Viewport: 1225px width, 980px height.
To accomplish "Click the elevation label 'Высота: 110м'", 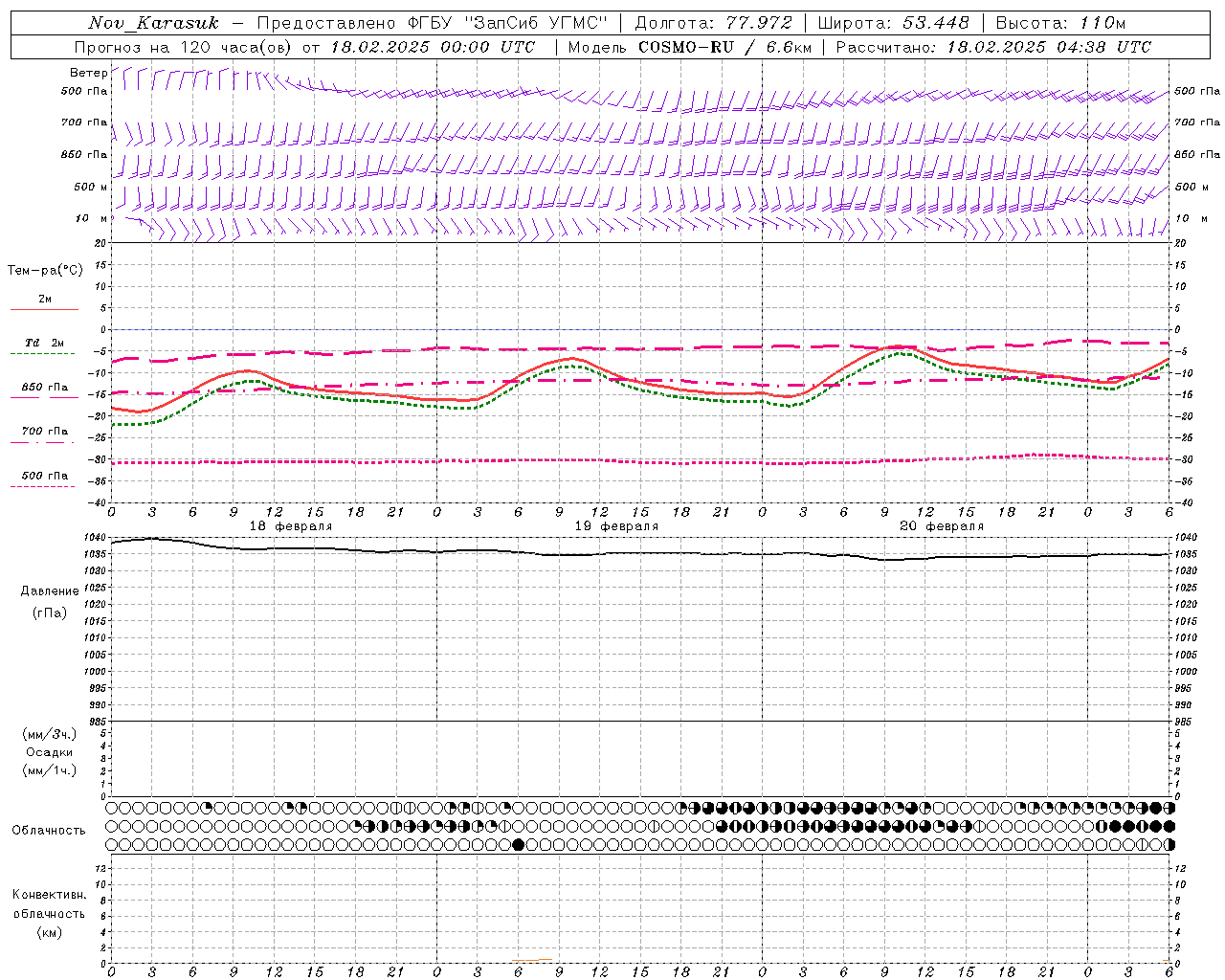I will pos(1060,23).
